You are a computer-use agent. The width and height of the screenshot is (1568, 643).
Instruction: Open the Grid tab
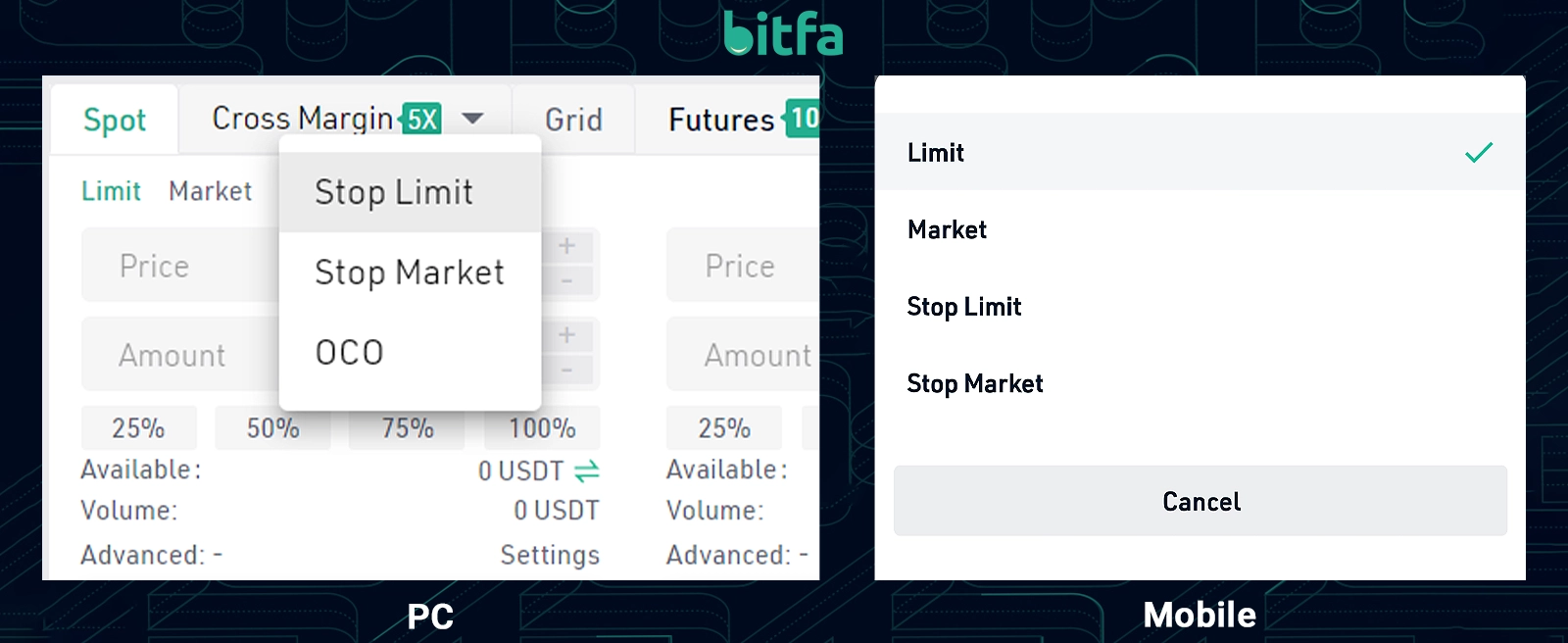tap(573, 120)
